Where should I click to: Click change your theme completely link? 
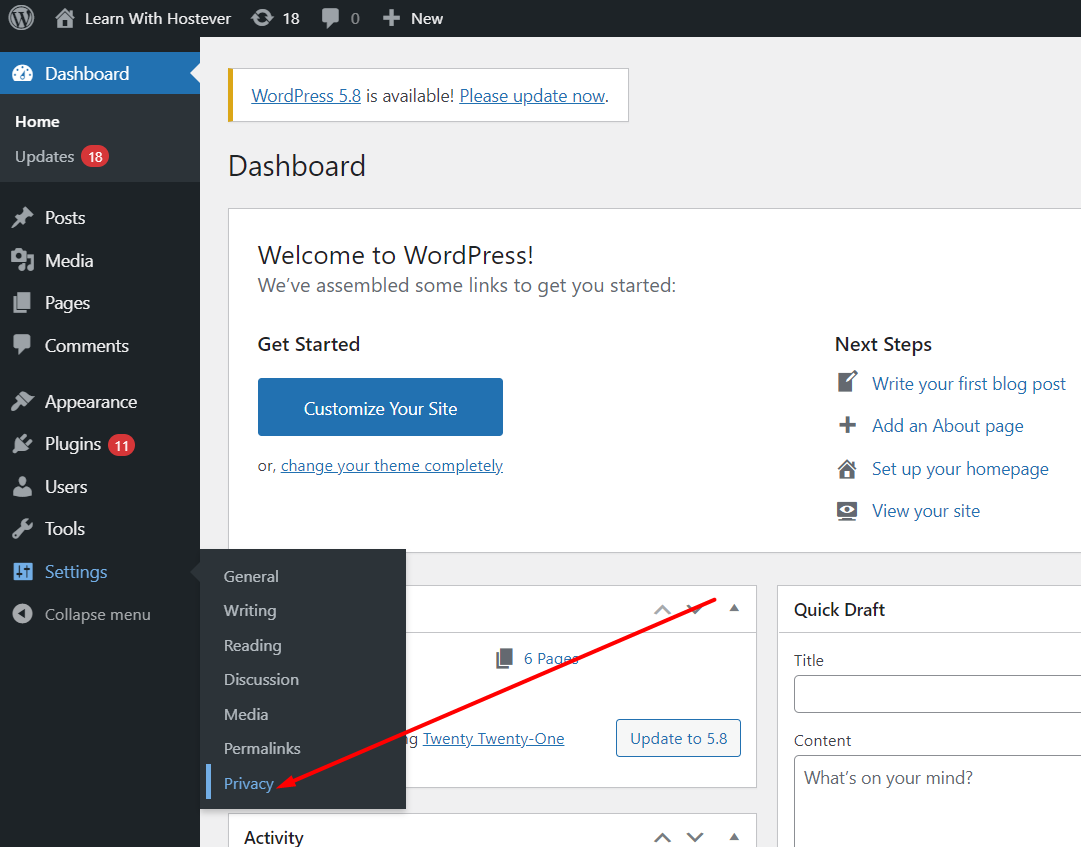pyautogui.click(x=392, y=466)
